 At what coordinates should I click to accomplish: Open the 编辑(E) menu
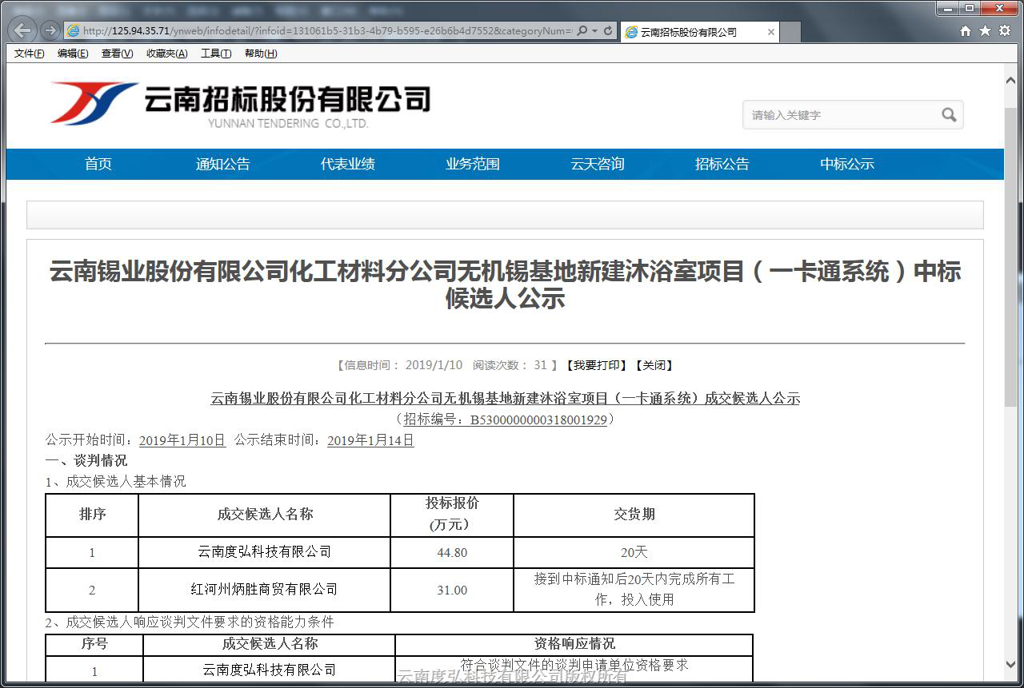pos(73,54)
